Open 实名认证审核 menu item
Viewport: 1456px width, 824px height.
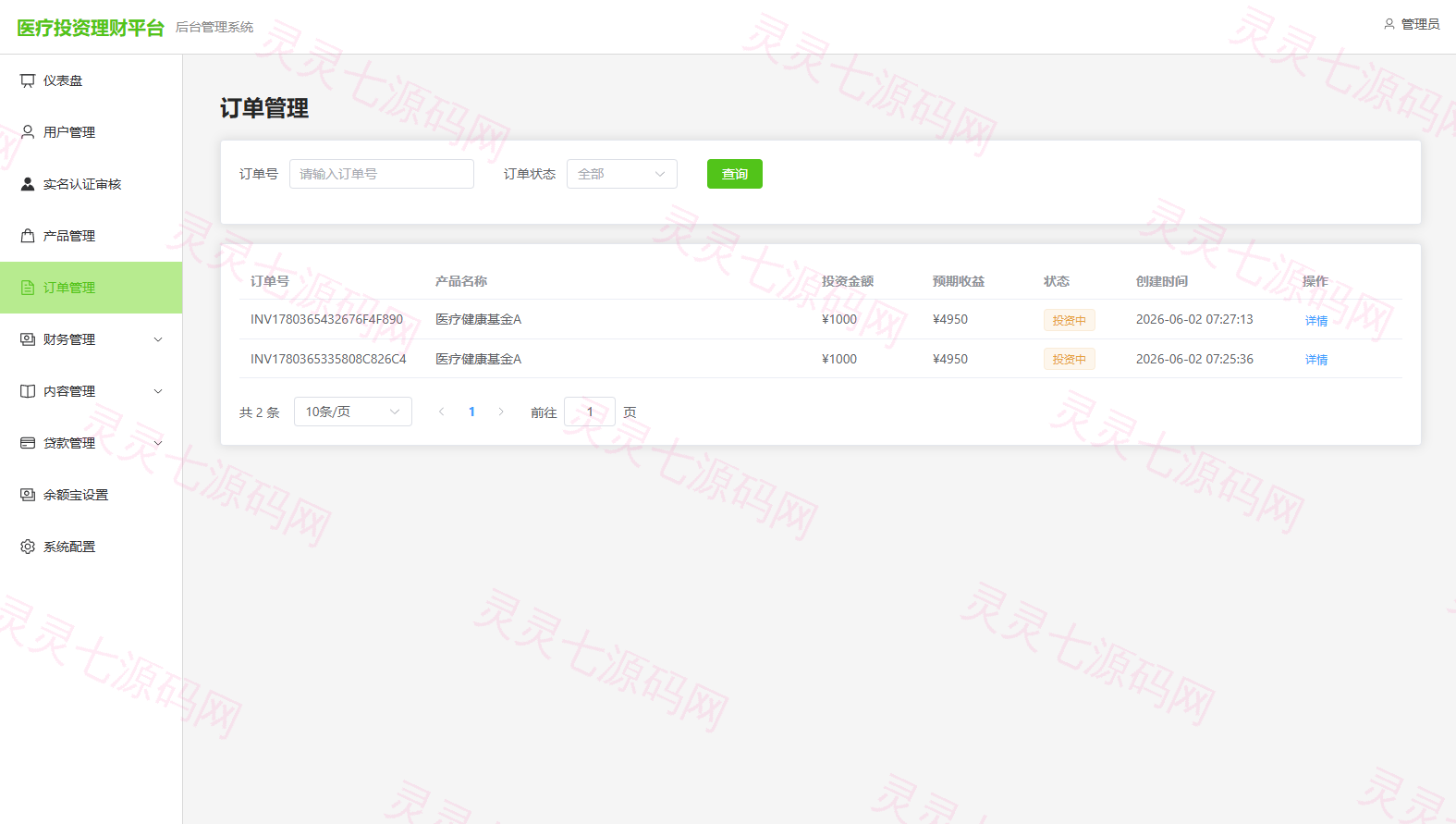tap(91, 184)
